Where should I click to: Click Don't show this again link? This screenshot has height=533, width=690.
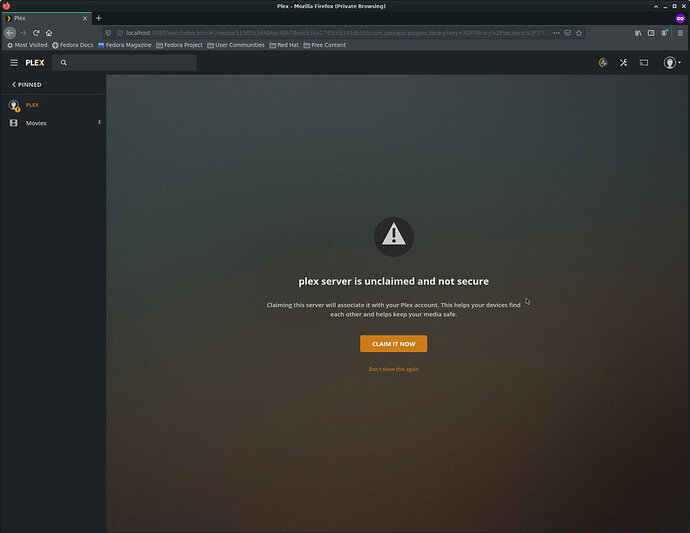tap(393, 369)
